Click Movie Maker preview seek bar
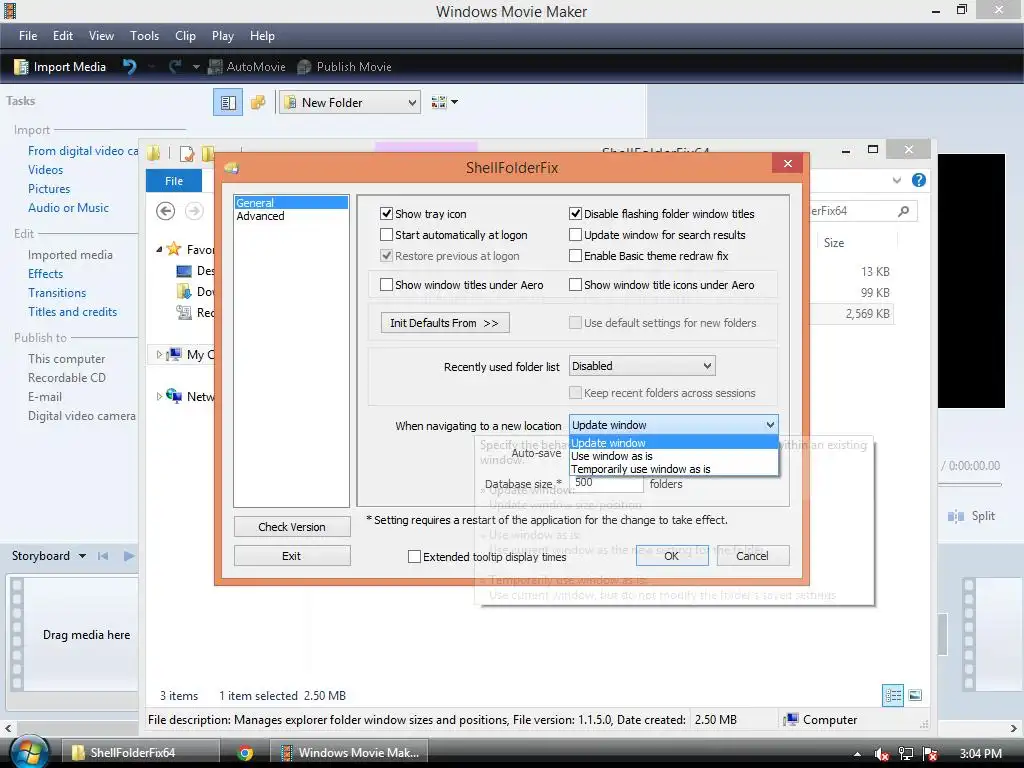The height and width of the screenshot is (768, 1024). tap(969, 485)
